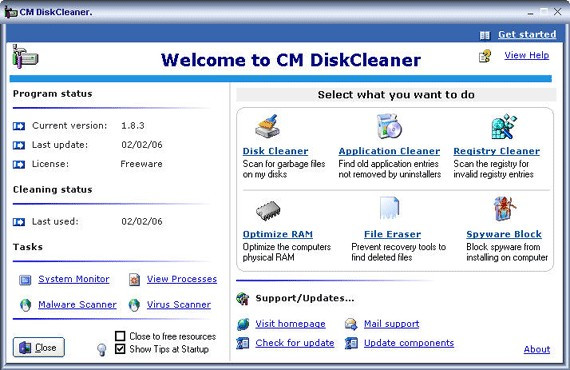Click the Select what you want to do header
The image size is (570, 370).
(396, 95)
